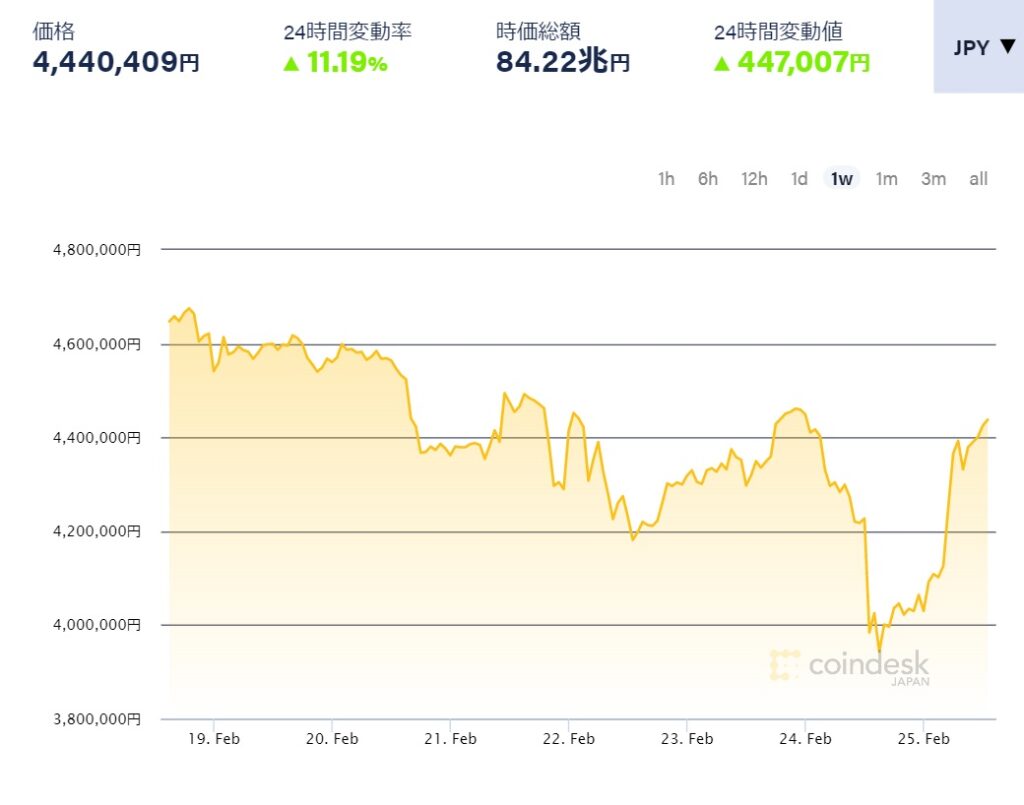Click the 11.19% change rate value
This screenshot has height=805, width=1024.
pyautogui.click(x=347, y=63)
